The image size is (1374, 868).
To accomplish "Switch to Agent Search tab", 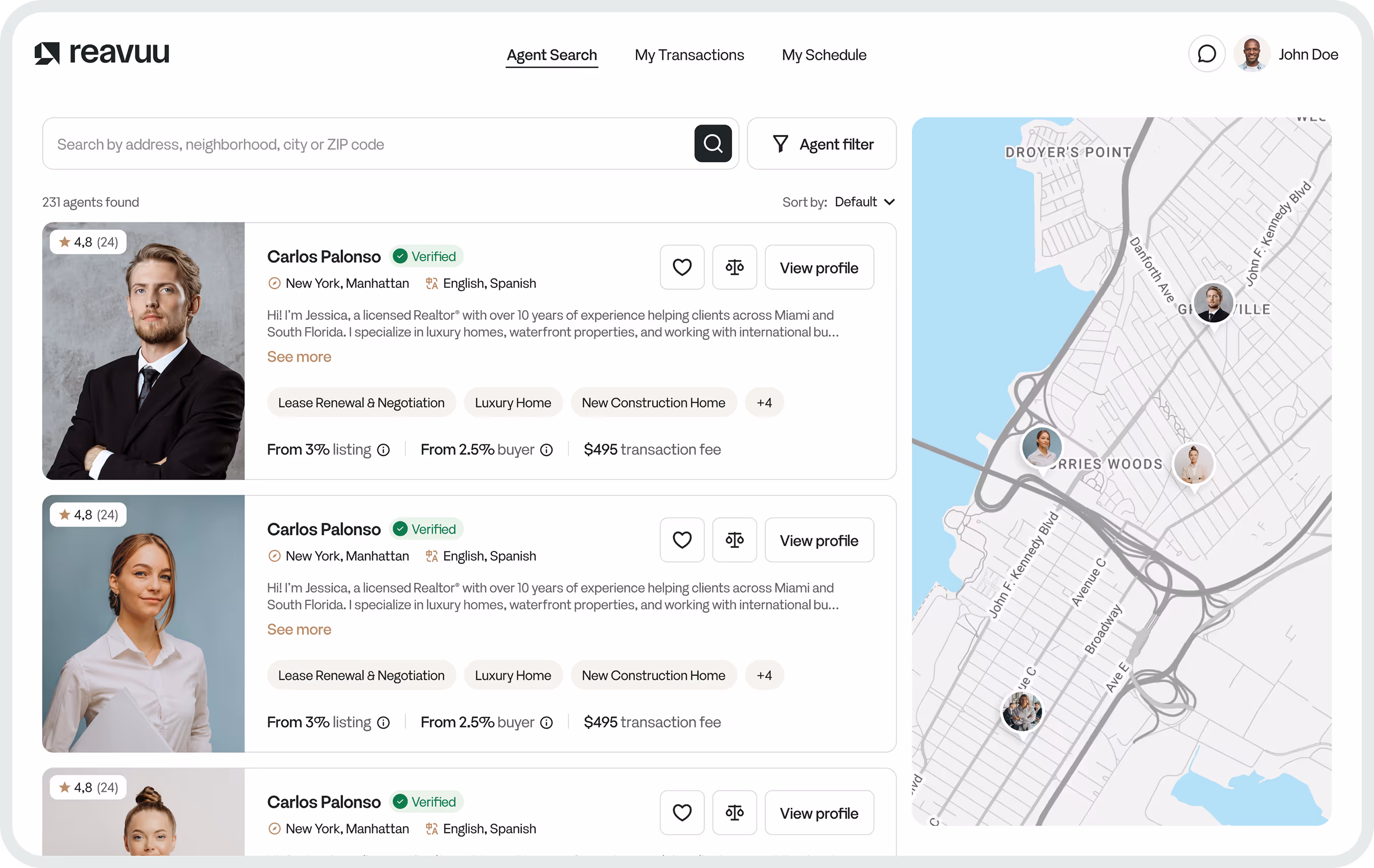I will (552, 55).
